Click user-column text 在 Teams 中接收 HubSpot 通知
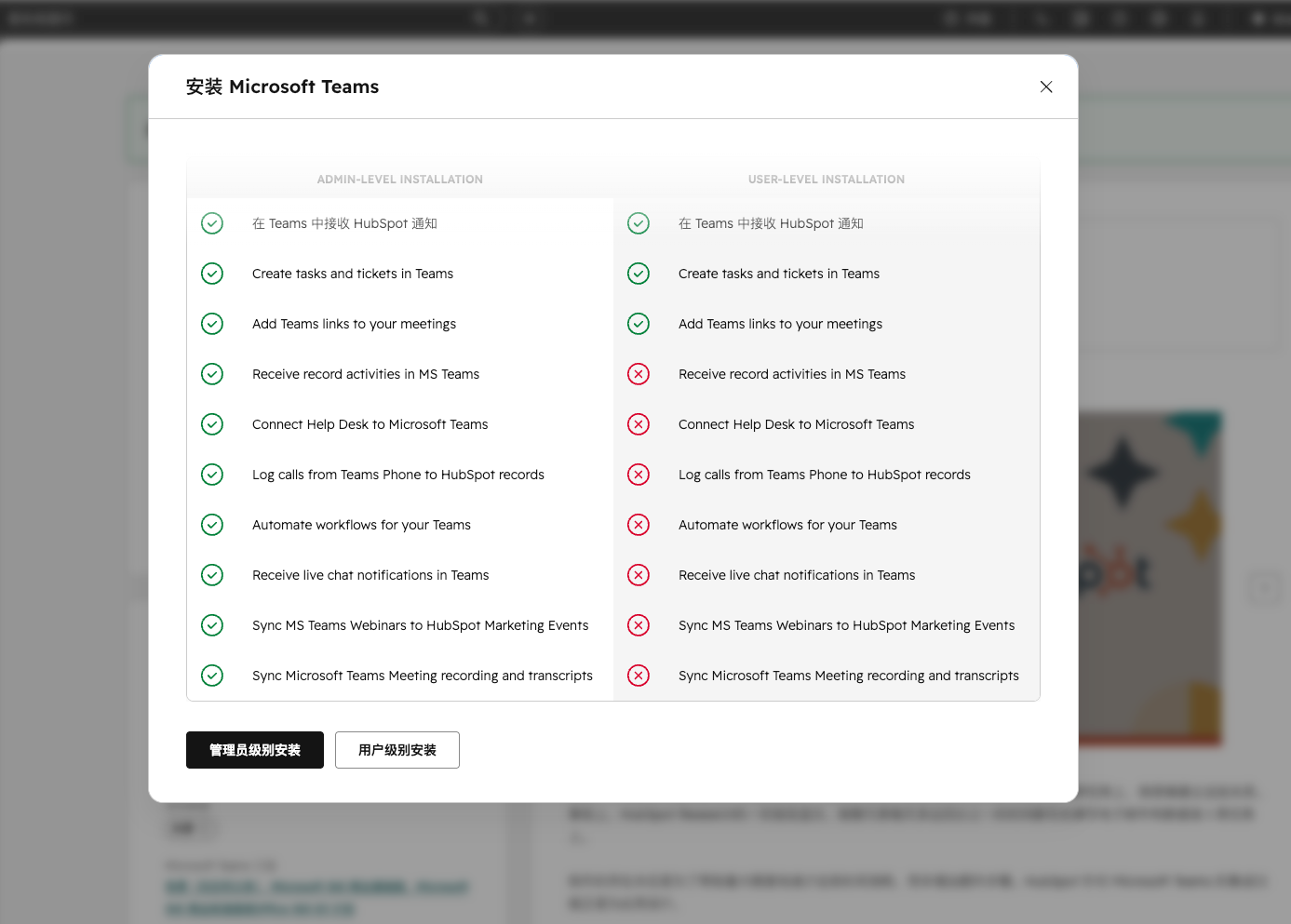 point(771,223)
